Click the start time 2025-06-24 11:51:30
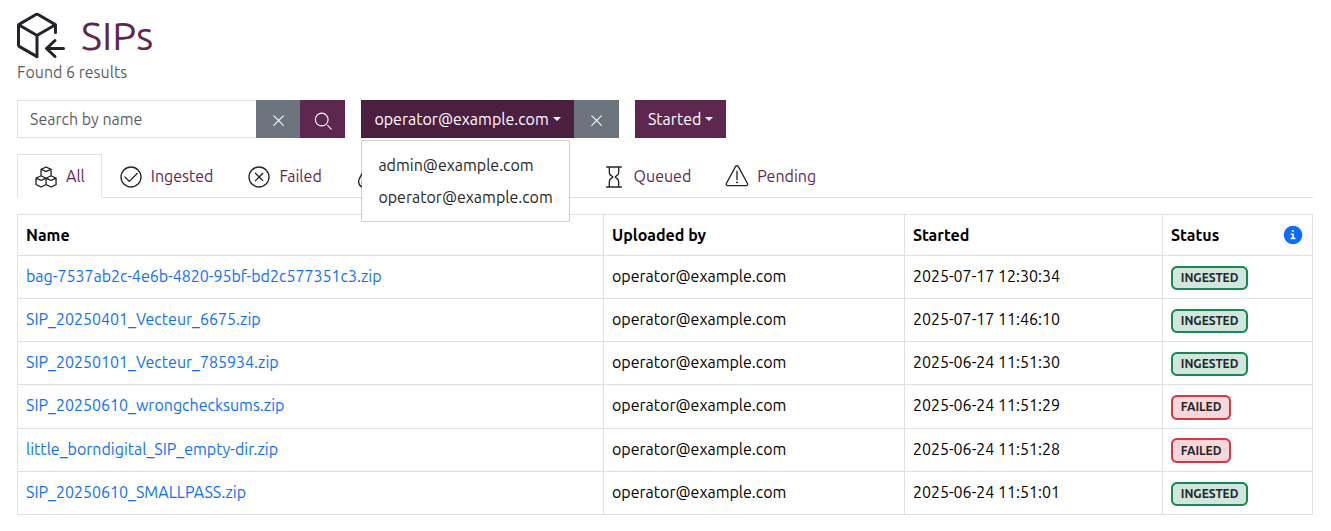 pyautogui.click(x=986, y=363)
